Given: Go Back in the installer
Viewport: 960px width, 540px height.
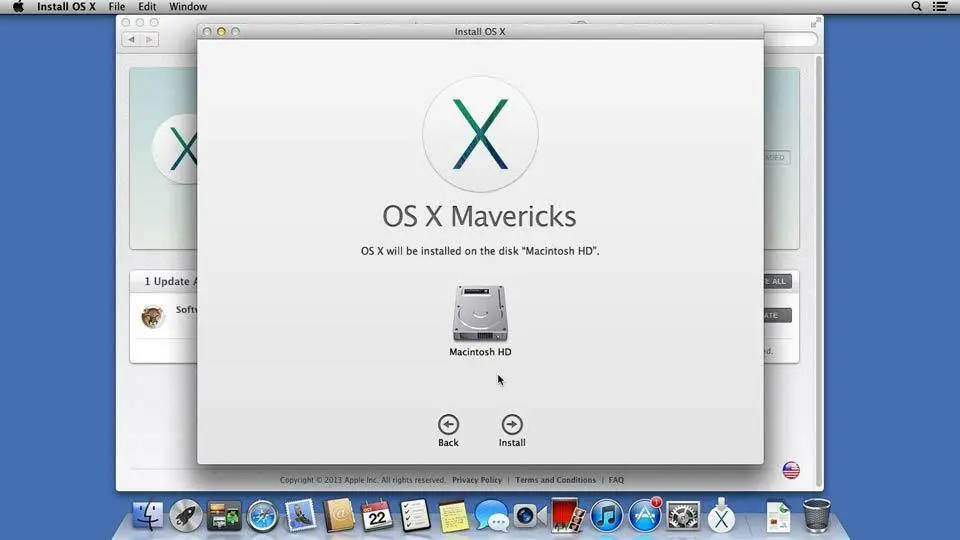Looking at the screenshot, I should (x=448, y=424).
